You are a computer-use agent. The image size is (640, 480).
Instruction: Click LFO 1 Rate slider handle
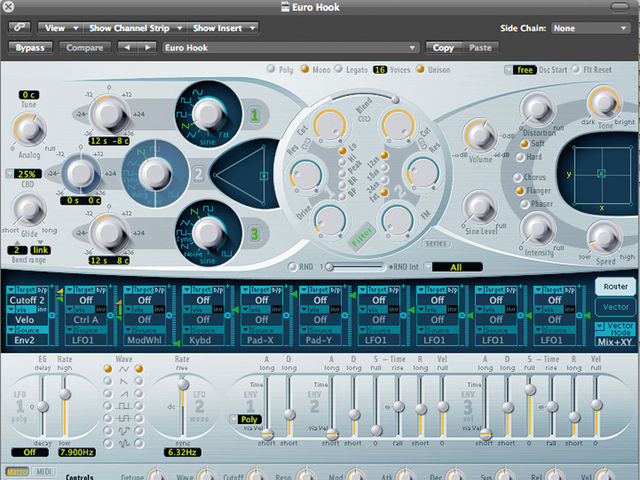pyautogui.click(x=65, y=394)
